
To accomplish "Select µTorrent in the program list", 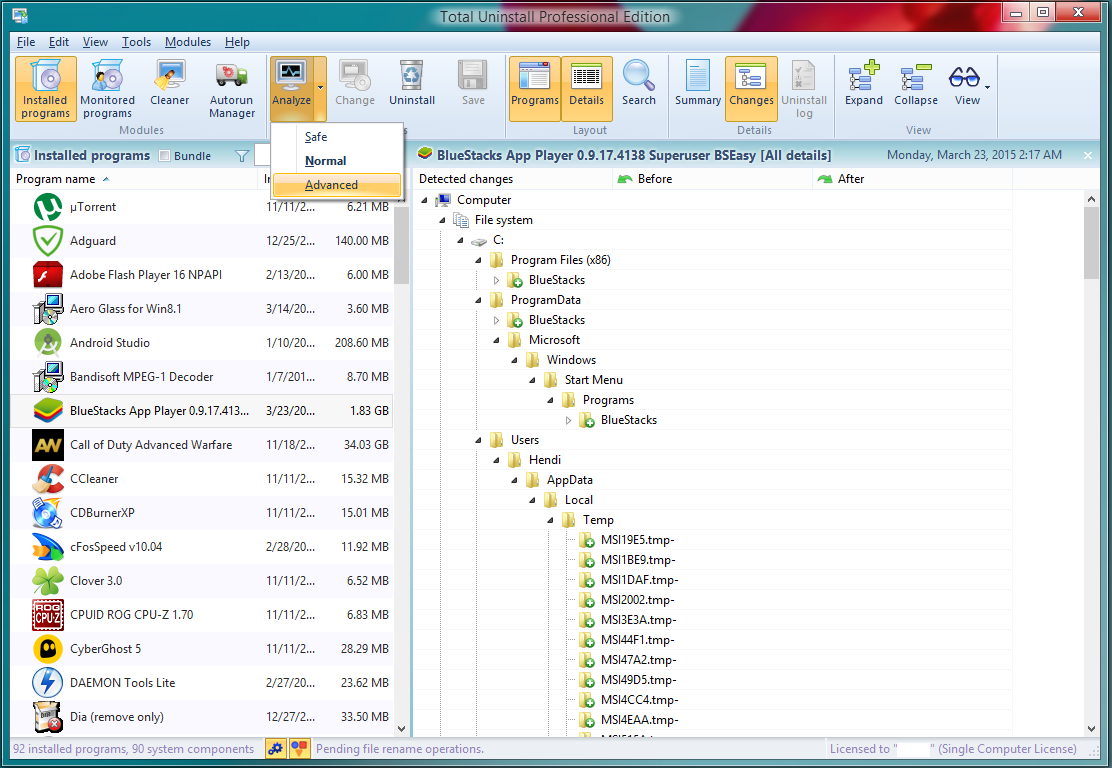I will click(202, 207).
